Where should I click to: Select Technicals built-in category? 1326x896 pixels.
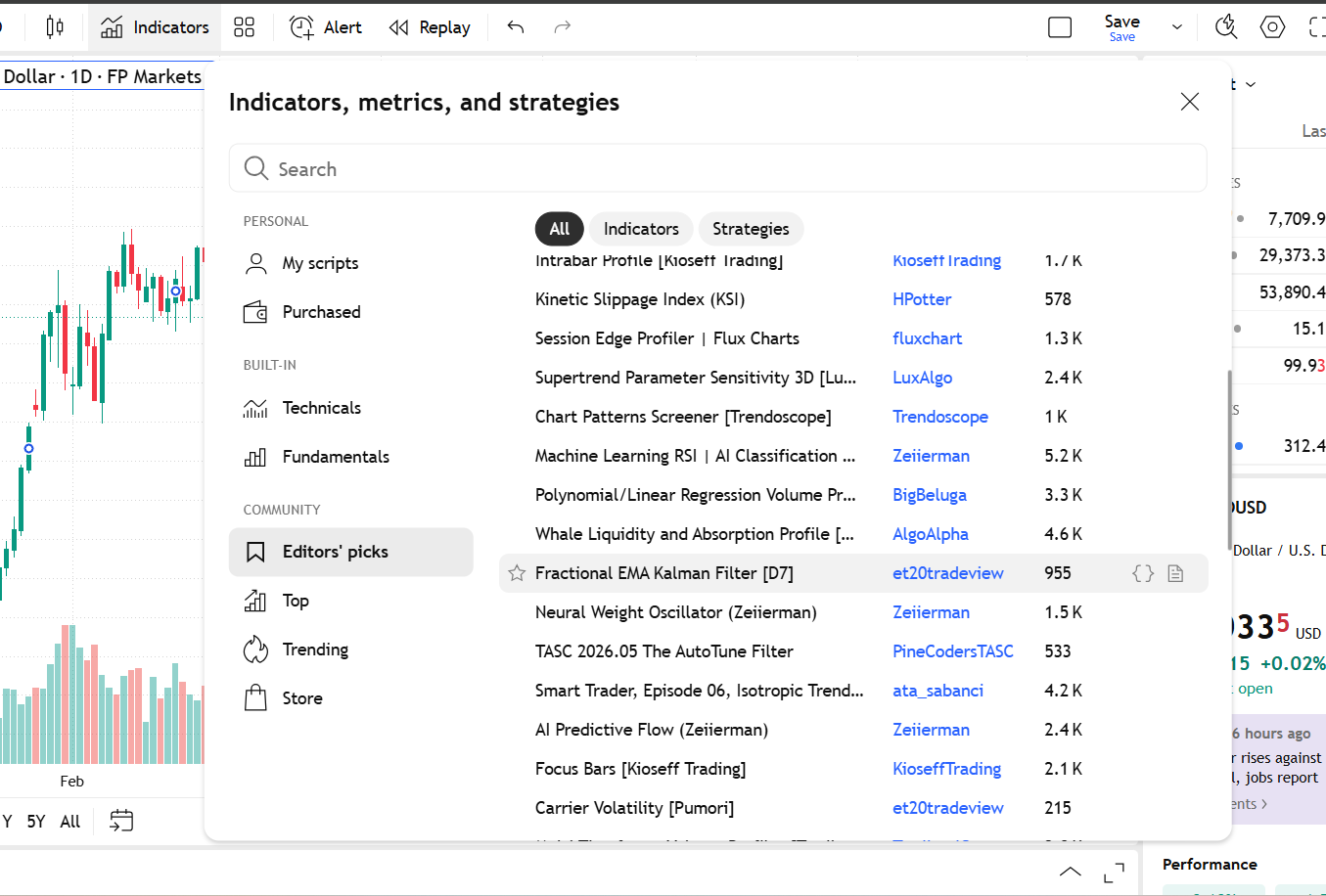pyautogui.click(x=350, y=408)
